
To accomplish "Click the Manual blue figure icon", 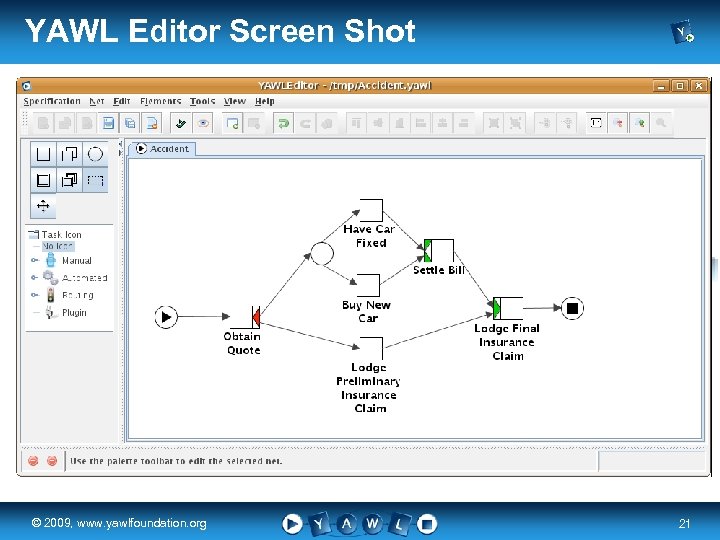I will (x=51, y=260).
